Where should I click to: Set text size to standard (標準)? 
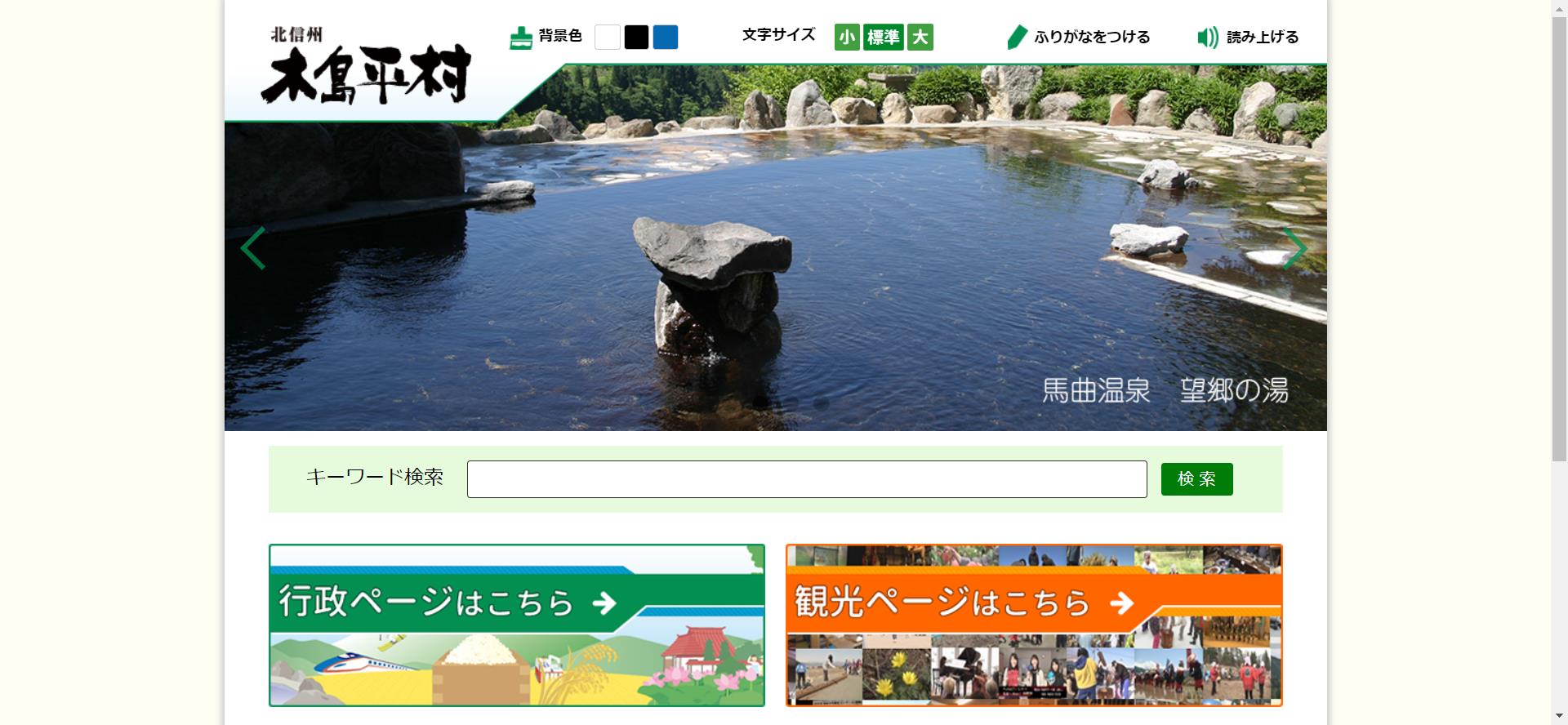pyautogui.click(x=884, y=38)
